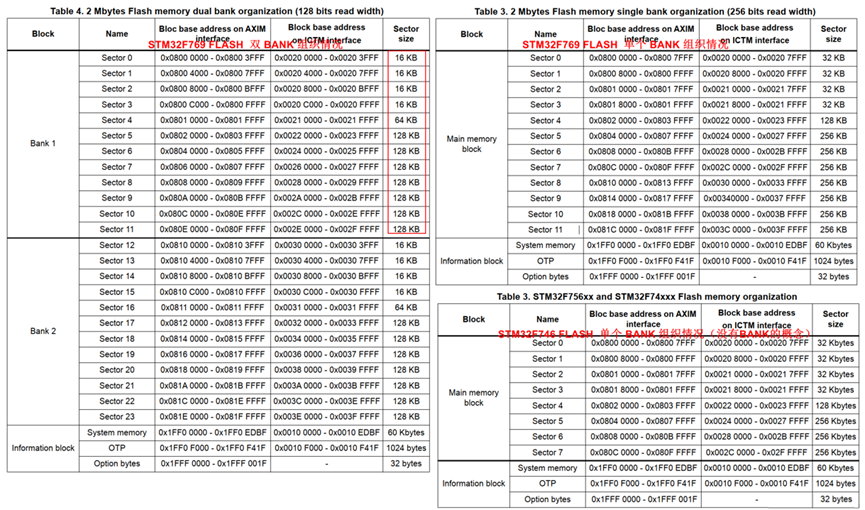Click '60 Kbytes' in the dual bank table
Screen dimensions: 865x510
pos(406,433)
